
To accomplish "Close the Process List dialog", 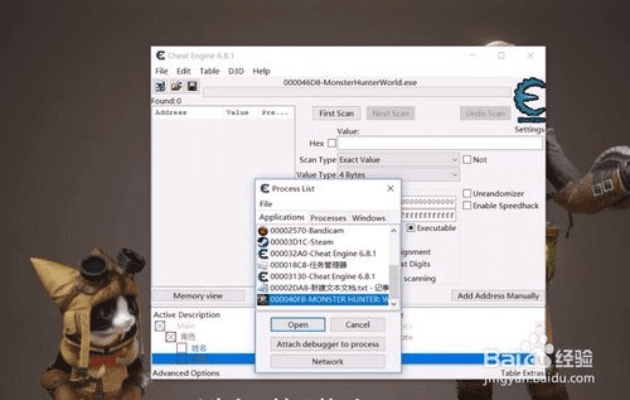I will 389,188.
